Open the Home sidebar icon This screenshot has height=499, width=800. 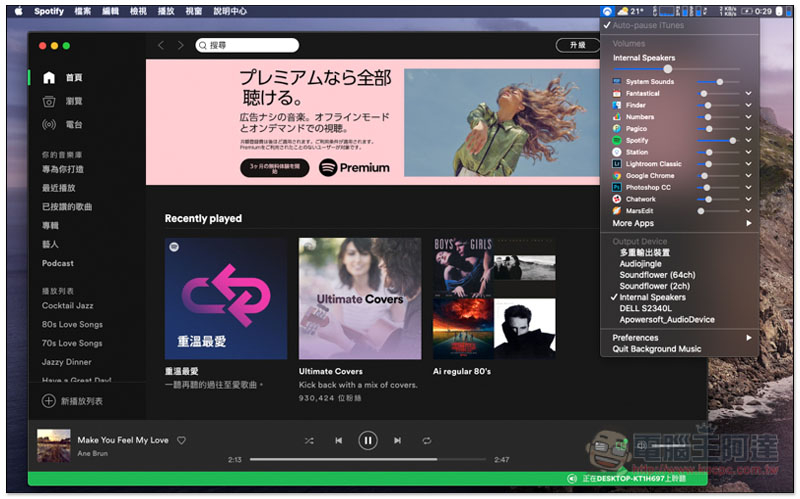tap(49, 78)
